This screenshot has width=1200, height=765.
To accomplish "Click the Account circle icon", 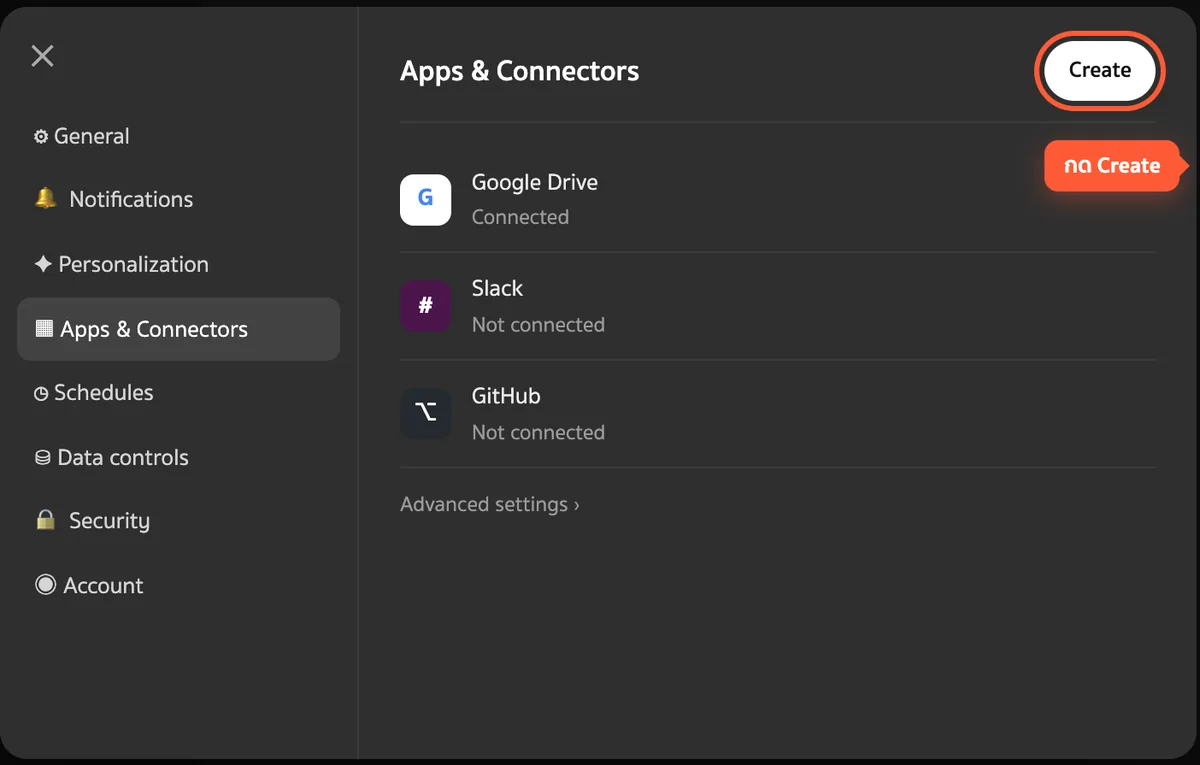I will click(45, 585).
